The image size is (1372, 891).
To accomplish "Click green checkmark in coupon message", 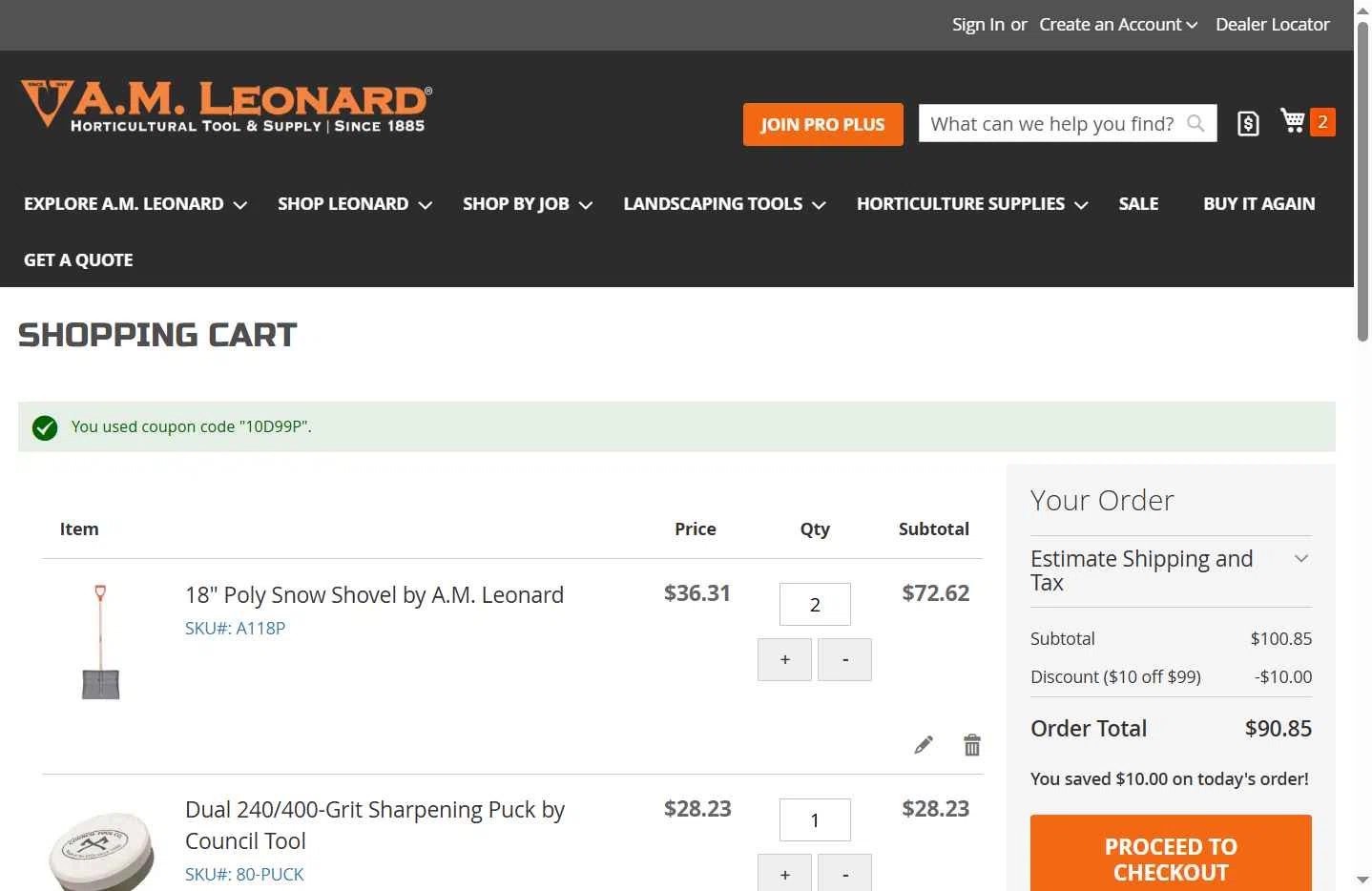I will 45,427.
